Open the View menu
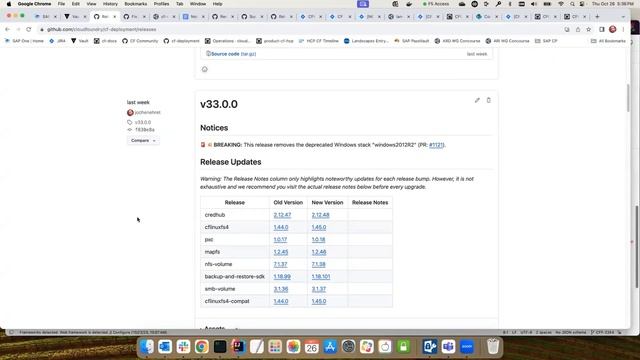This screenshot has width=640, height=360. [x=91, y=4]
